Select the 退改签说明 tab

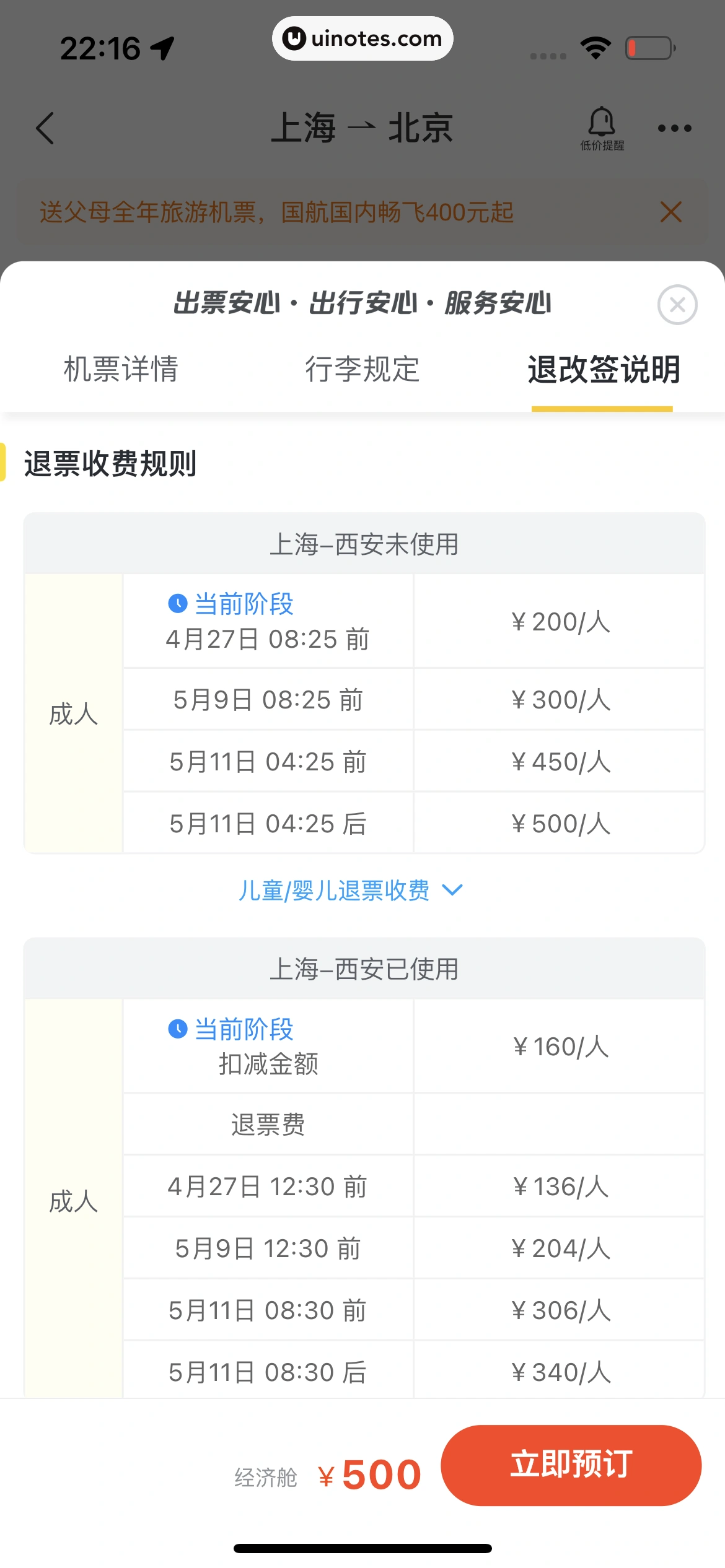[604, 369]
